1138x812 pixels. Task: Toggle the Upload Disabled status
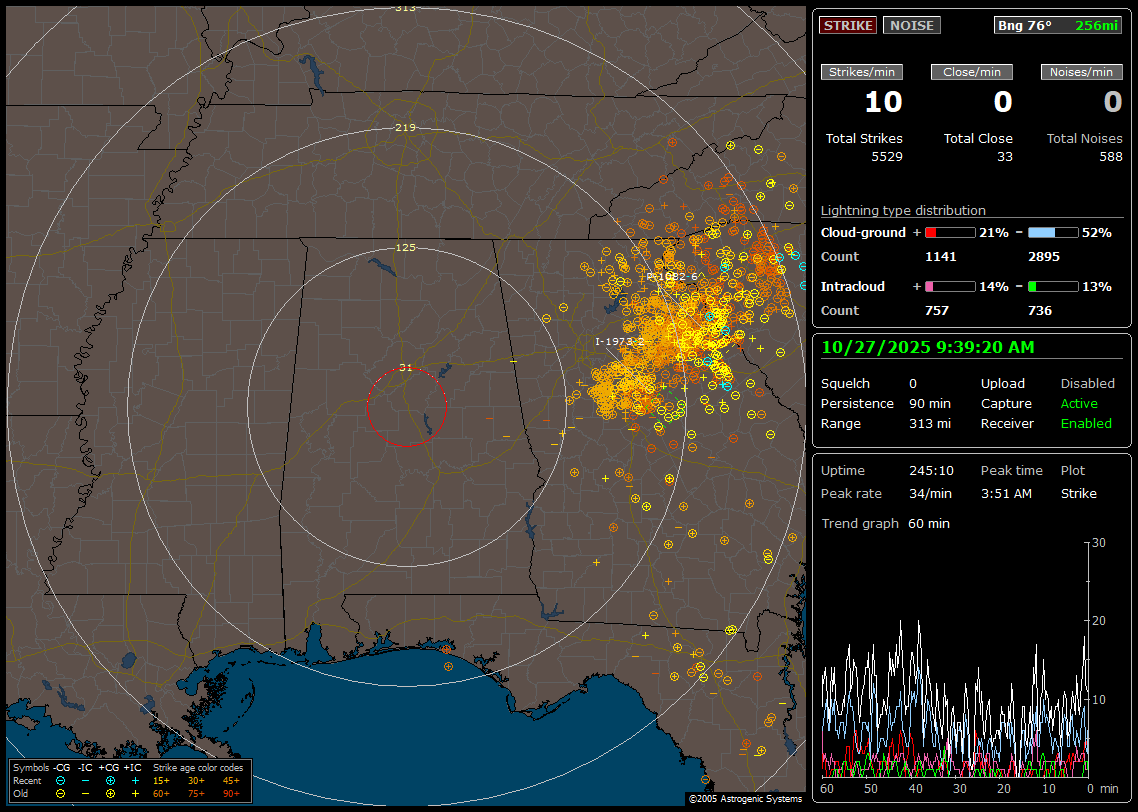(1087, 384)
